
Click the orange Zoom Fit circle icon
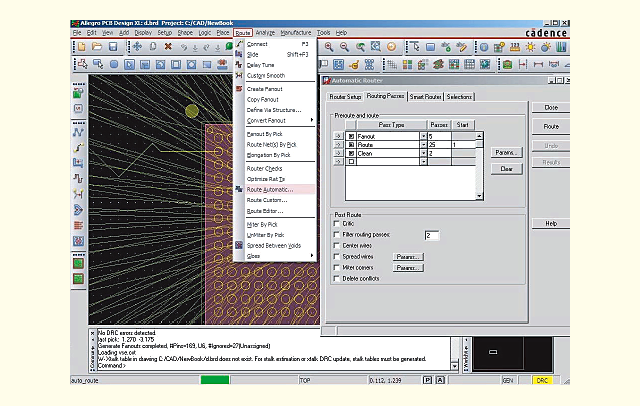tap(391, 47)
